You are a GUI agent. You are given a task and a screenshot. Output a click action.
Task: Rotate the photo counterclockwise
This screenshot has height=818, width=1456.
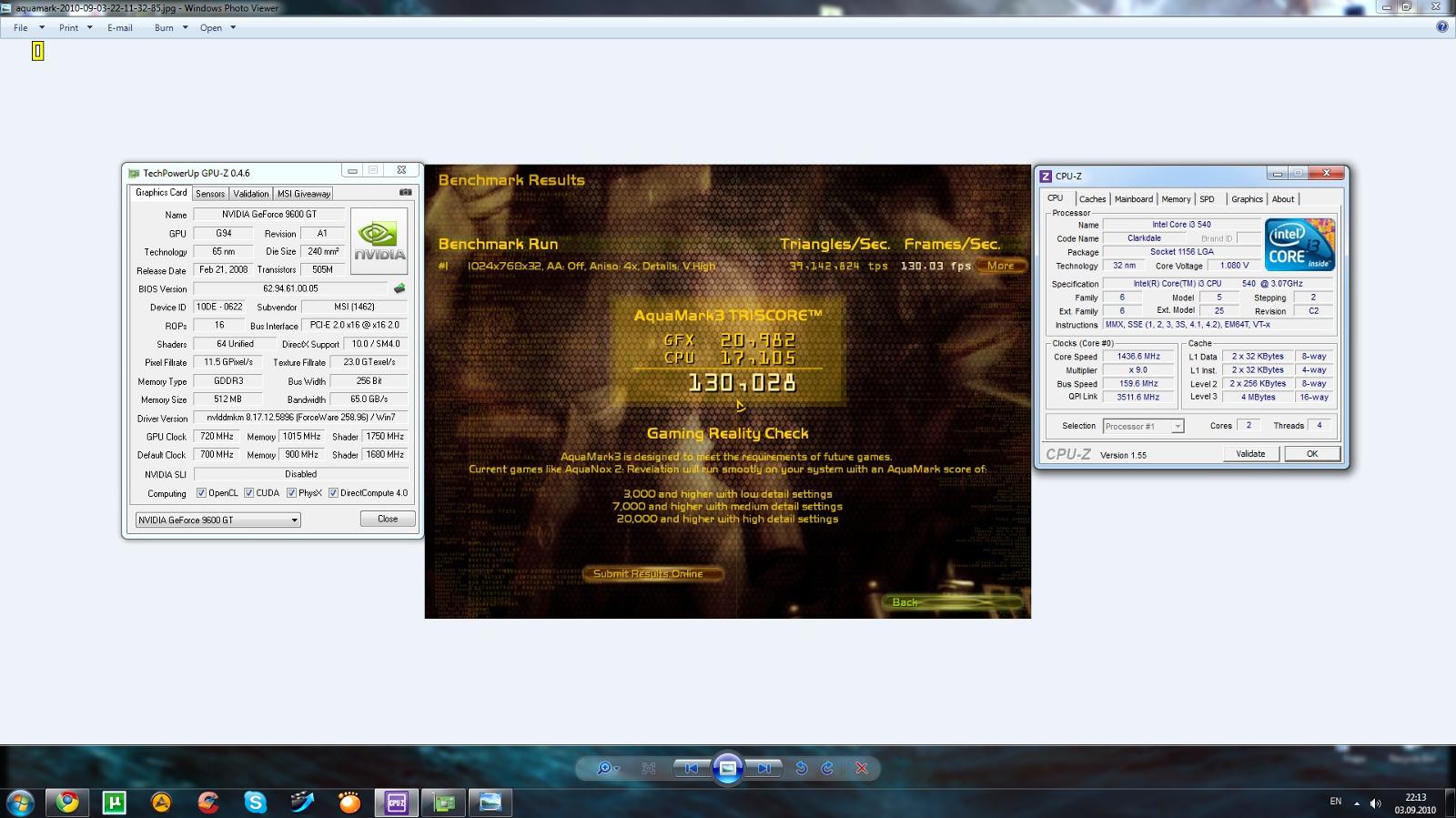[x=801, y=768]
